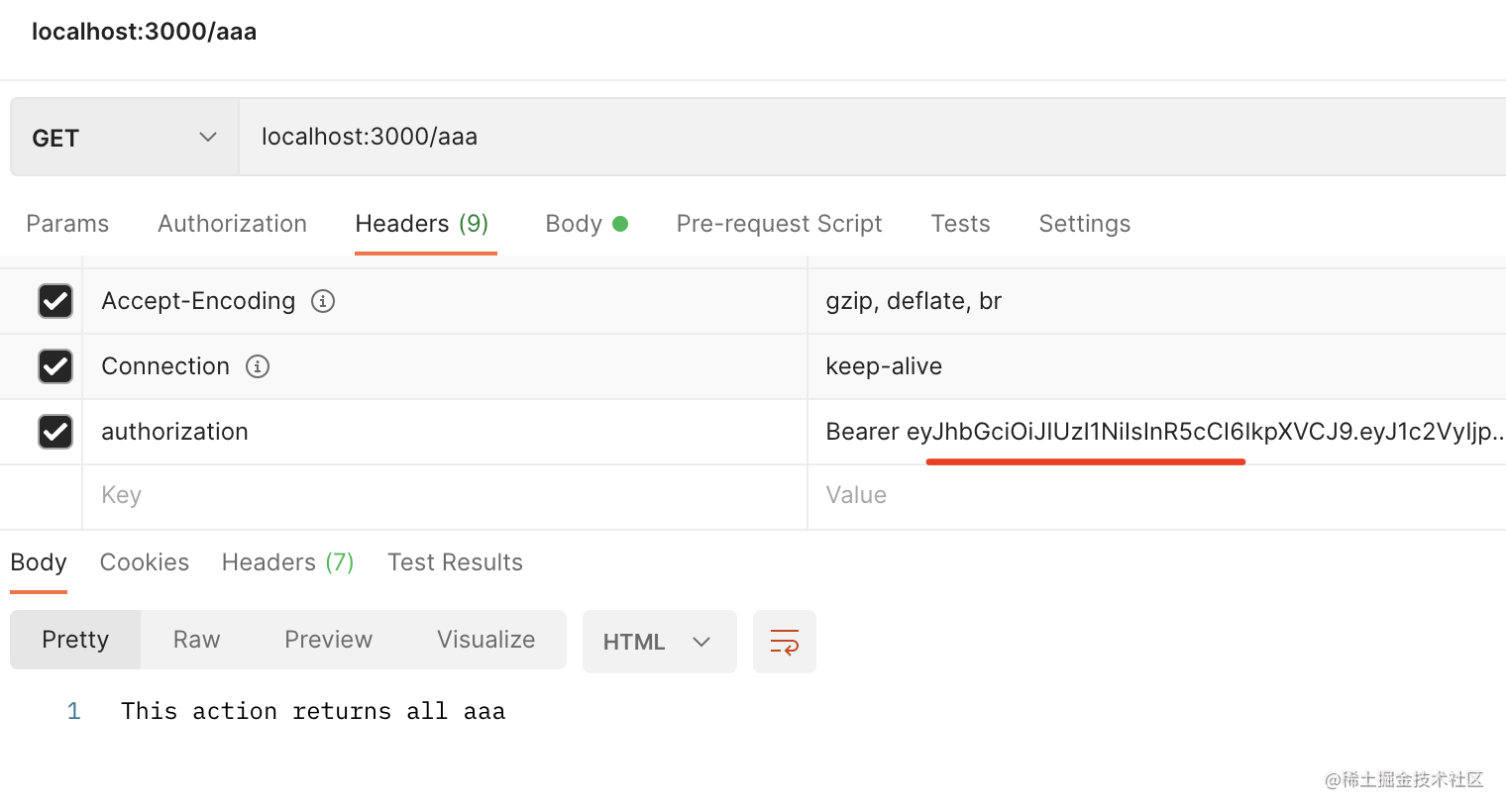Toggle the wrap lines icon button

784,642
